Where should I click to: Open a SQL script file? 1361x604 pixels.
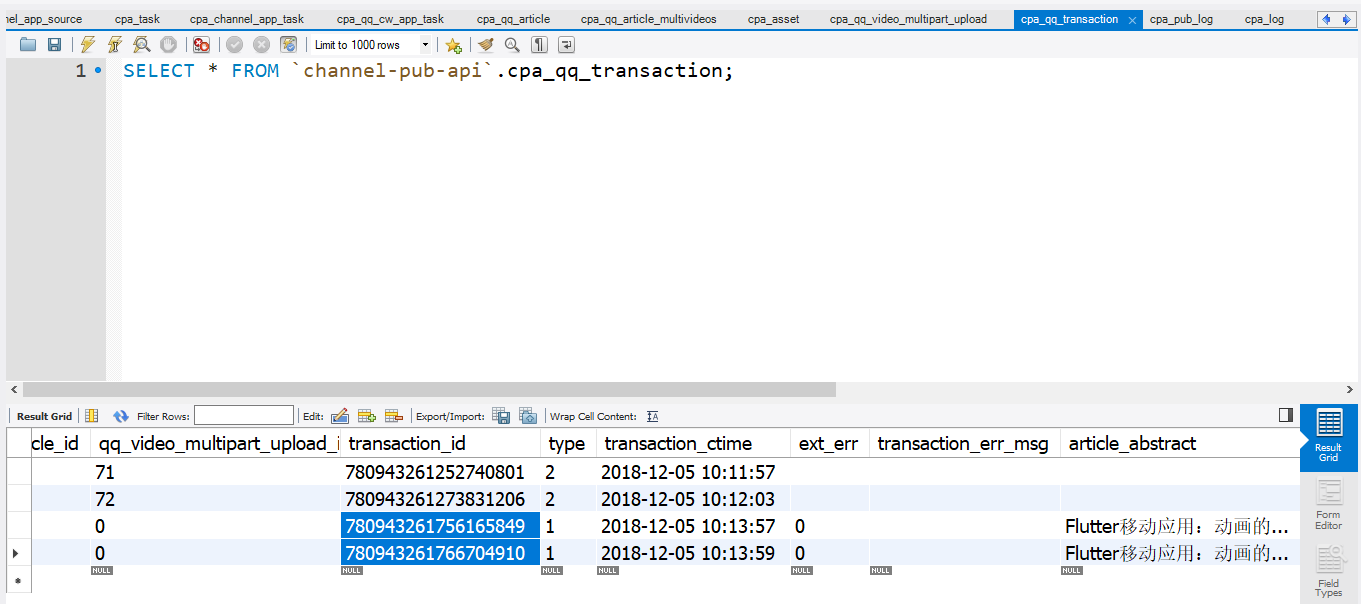pos(28,45)
